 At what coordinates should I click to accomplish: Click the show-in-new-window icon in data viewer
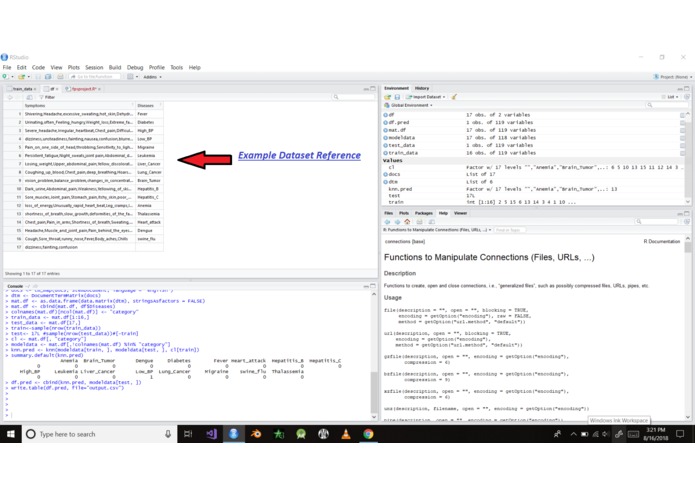tap(29, 97)
